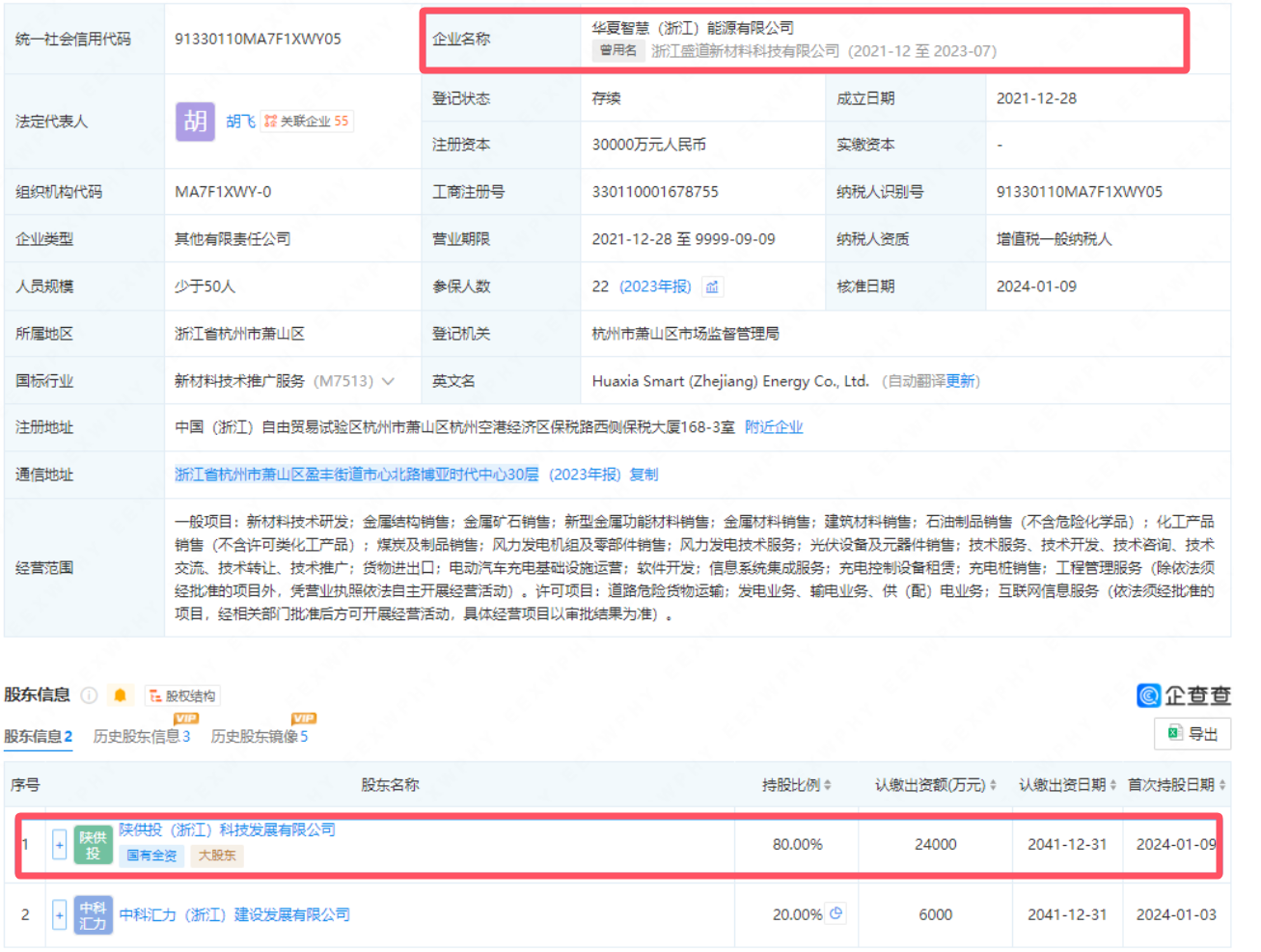
Task: Click registration authority 杭州市萧山区市场监督管理局
Action: (x=686, y=334)
